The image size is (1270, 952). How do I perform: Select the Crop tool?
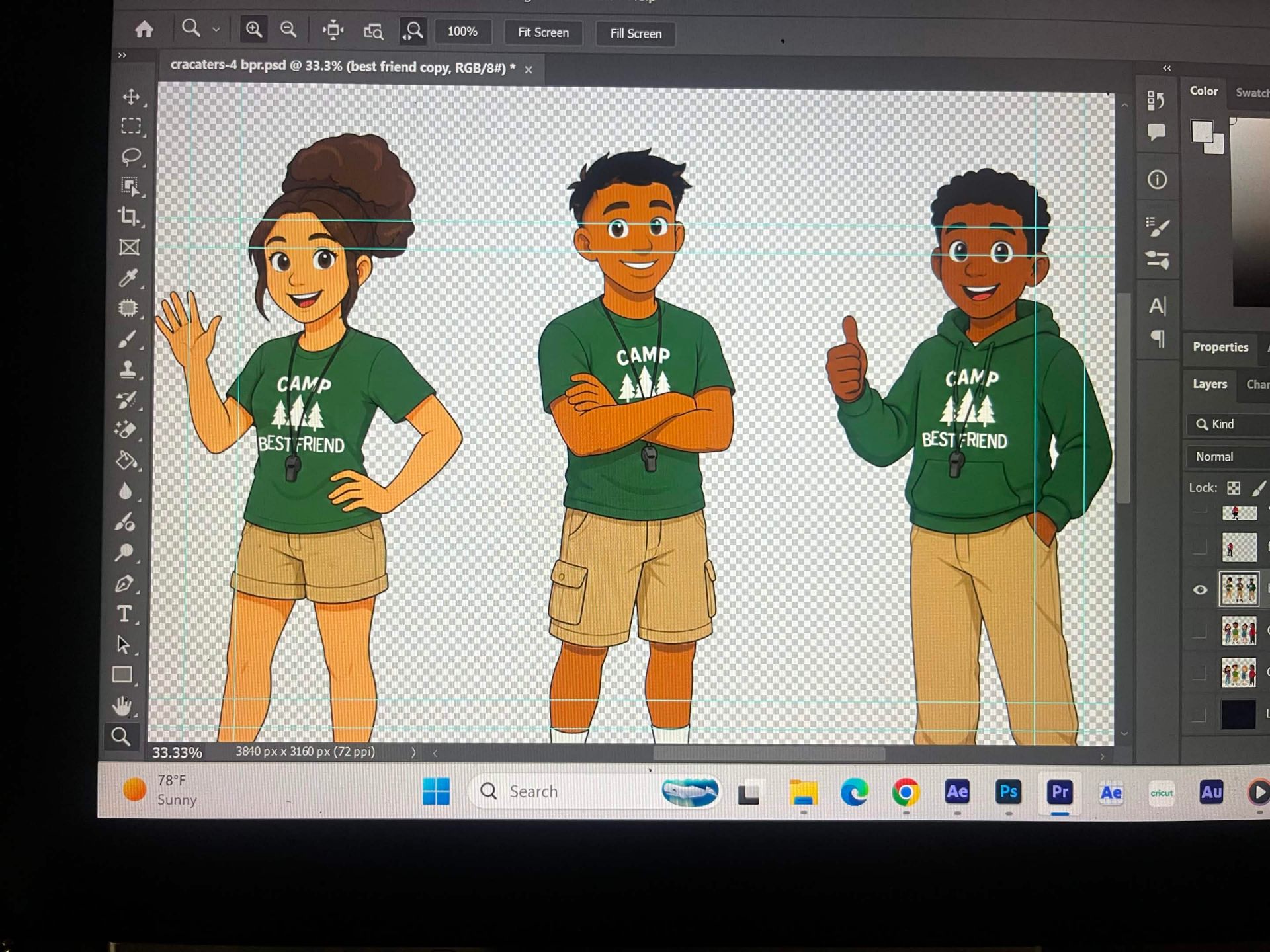[x=129, y=216]
